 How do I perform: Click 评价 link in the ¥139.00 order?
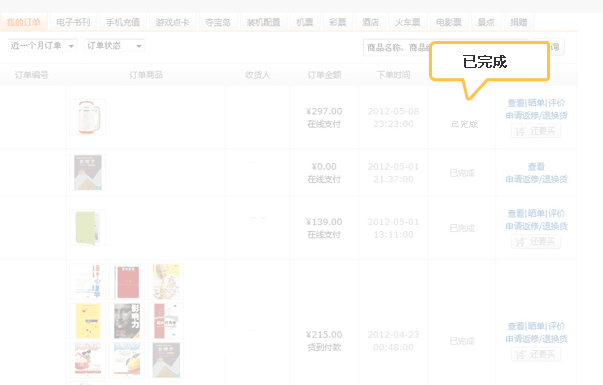[x=556, y=213]
